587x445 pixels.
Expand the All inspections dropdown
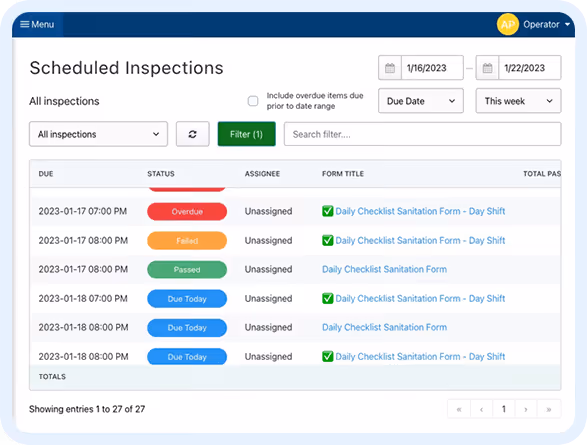tap(98, 134)
